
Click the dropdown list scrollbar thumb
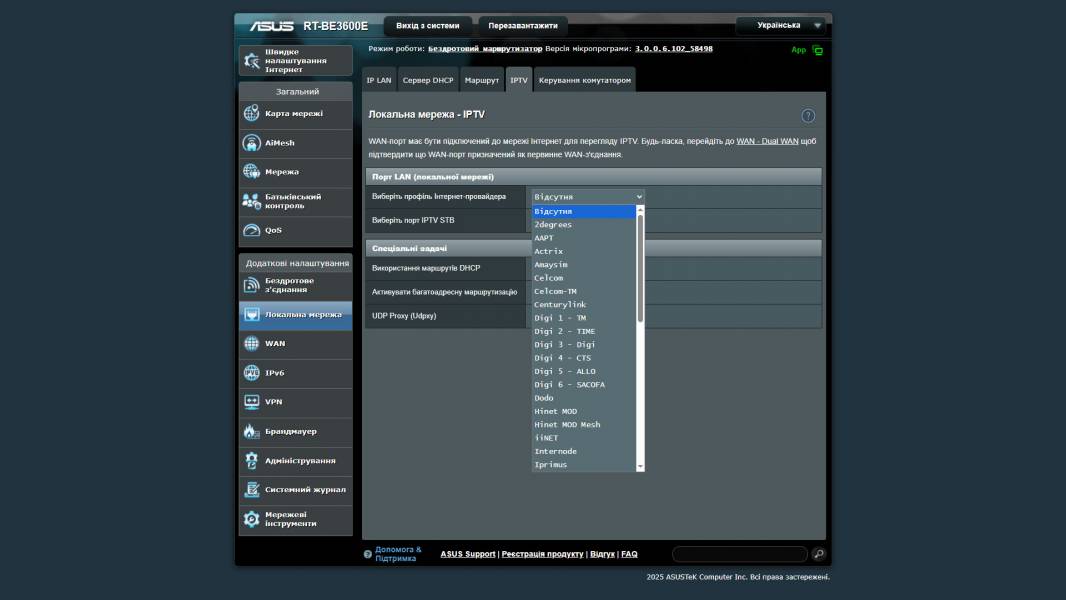640,268
